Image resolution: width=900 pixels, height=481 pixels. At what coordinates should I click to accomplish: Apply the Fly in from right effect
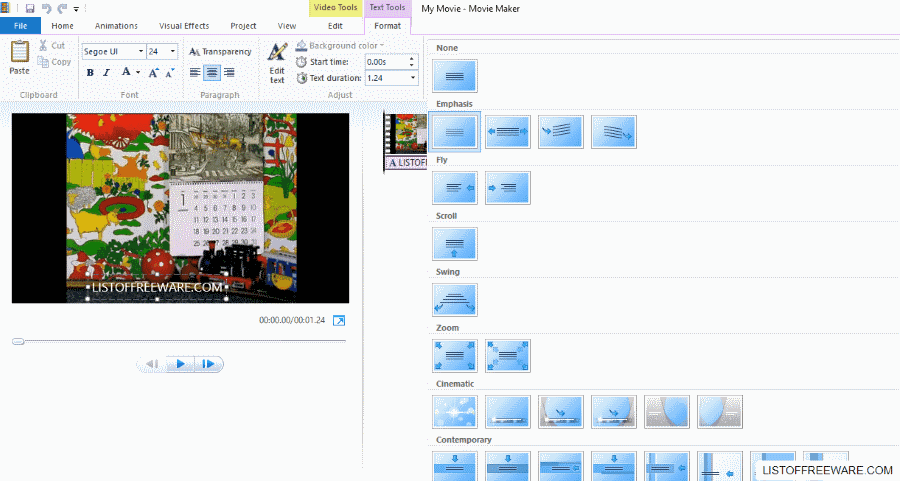coord(455,188)
